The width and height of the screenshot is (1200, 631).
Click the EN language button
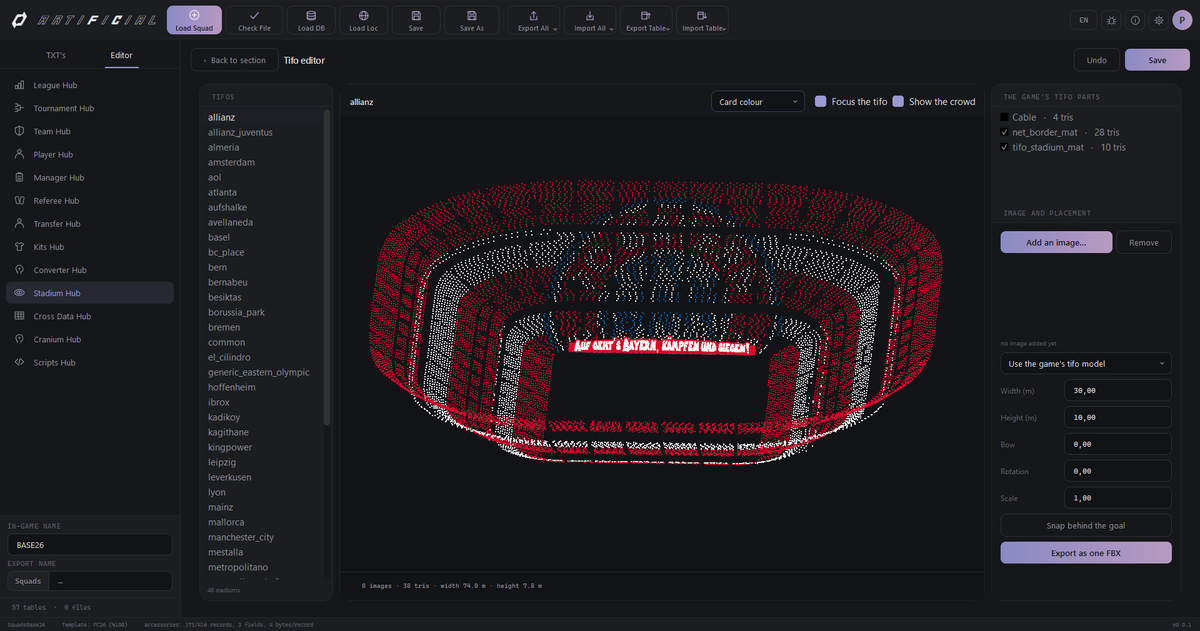tap(1084, 20)
